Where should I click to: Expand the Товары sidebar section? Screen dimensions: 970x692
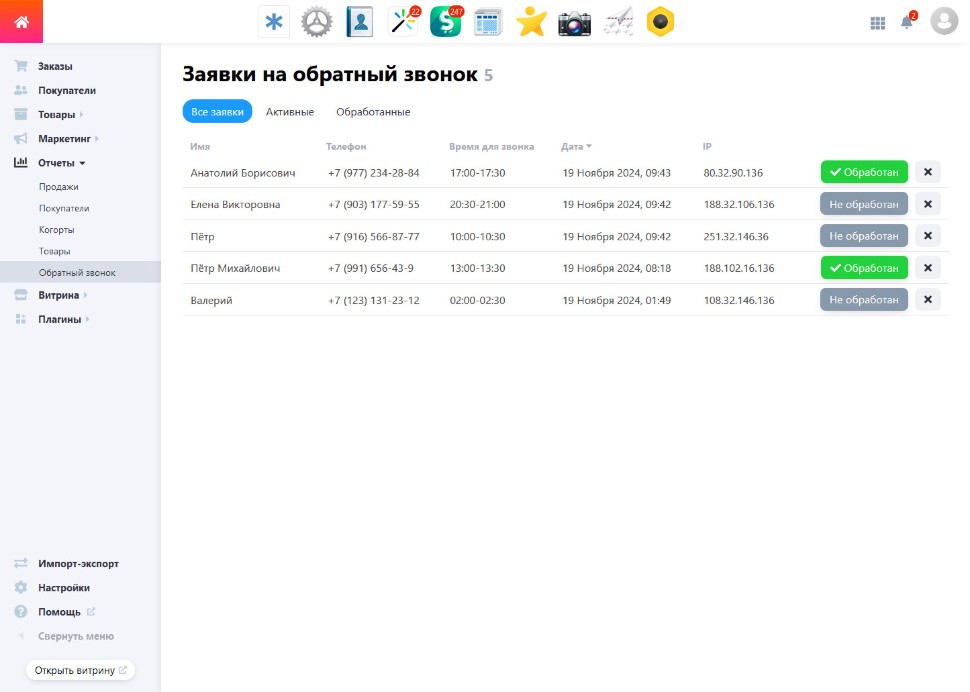pyautogui.click(x=60, y=114)
